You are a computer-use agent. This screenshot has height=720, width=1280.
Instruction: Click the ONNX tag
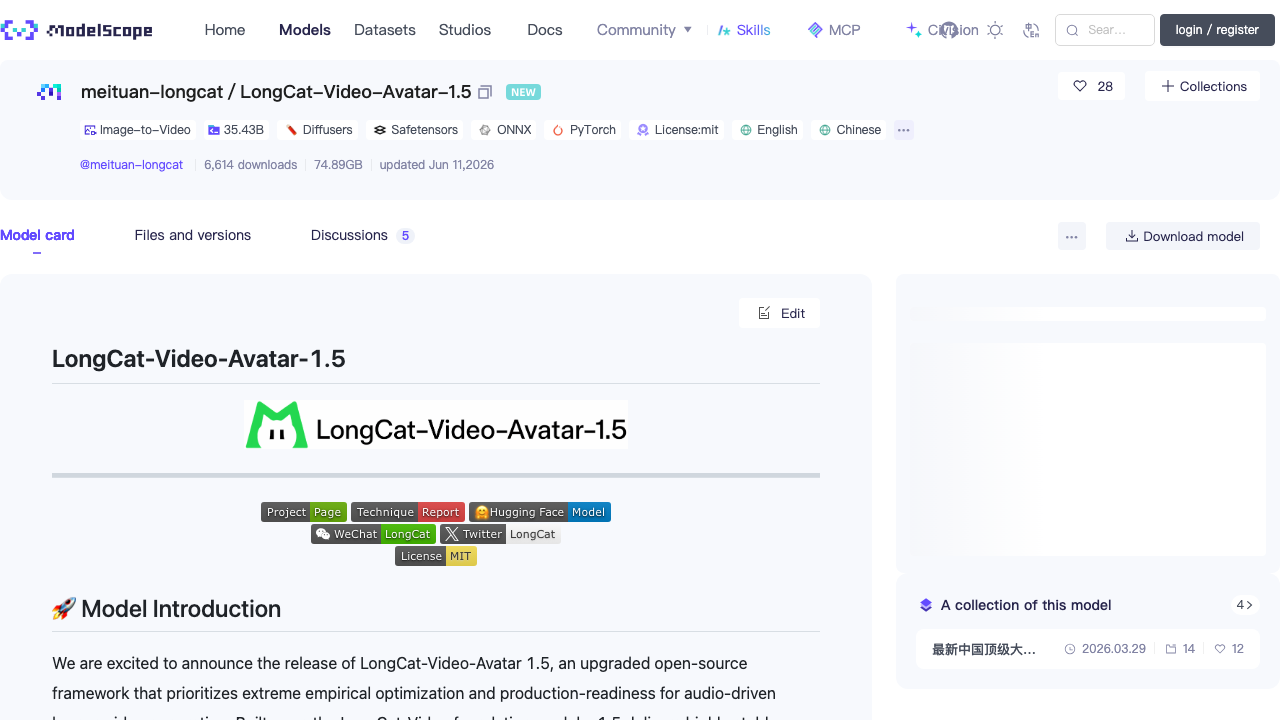pyautogui.click(x=505, y=130)
